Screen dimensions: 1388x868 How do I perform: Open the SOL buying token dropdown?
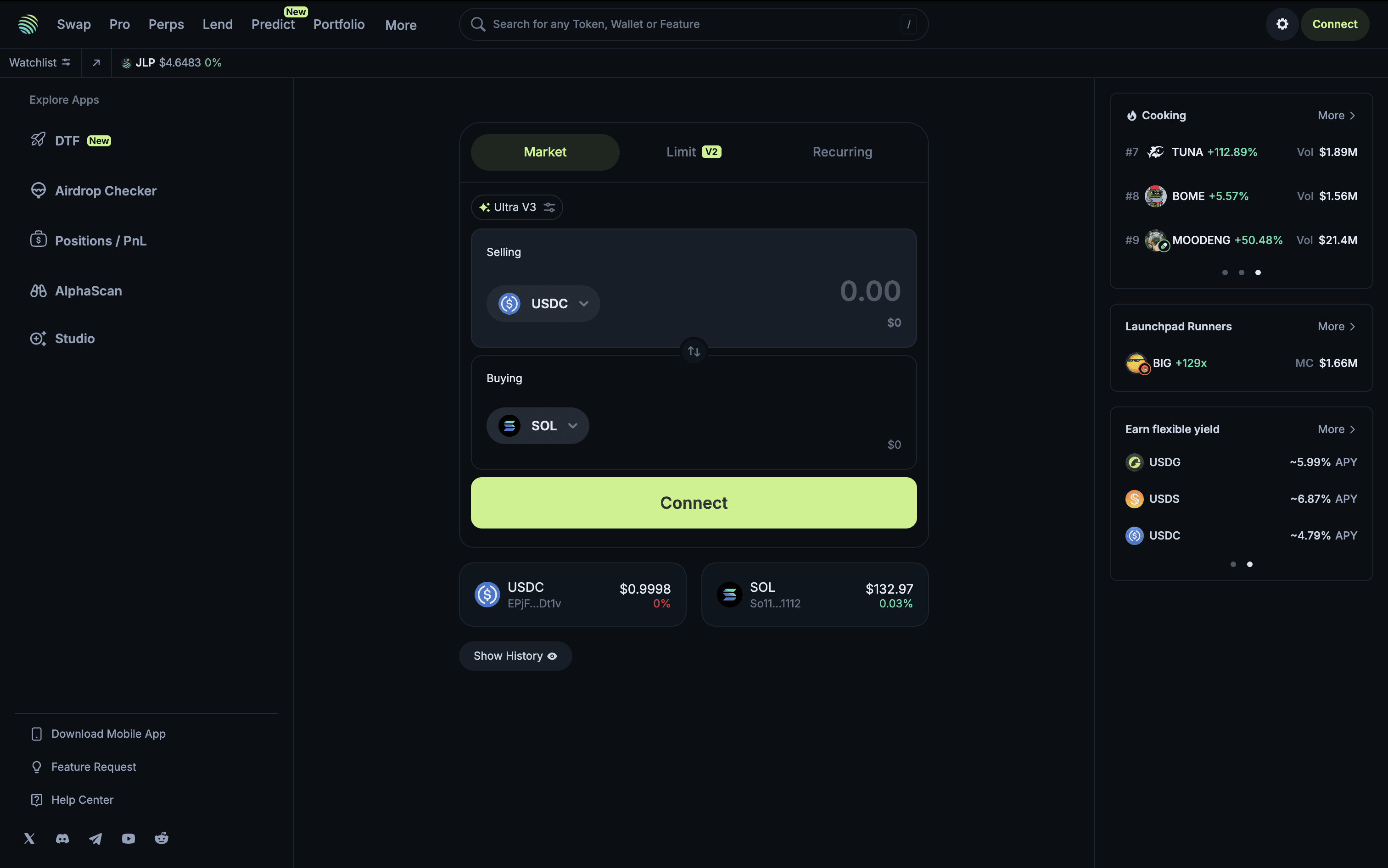tap(537, 425)
